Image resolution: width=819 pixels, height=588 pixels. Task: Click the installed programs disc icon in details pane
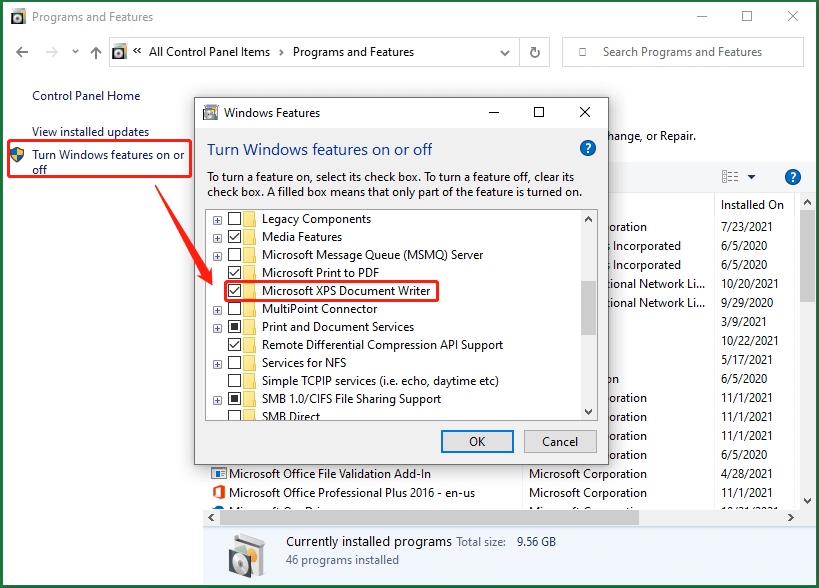(245, 555)
